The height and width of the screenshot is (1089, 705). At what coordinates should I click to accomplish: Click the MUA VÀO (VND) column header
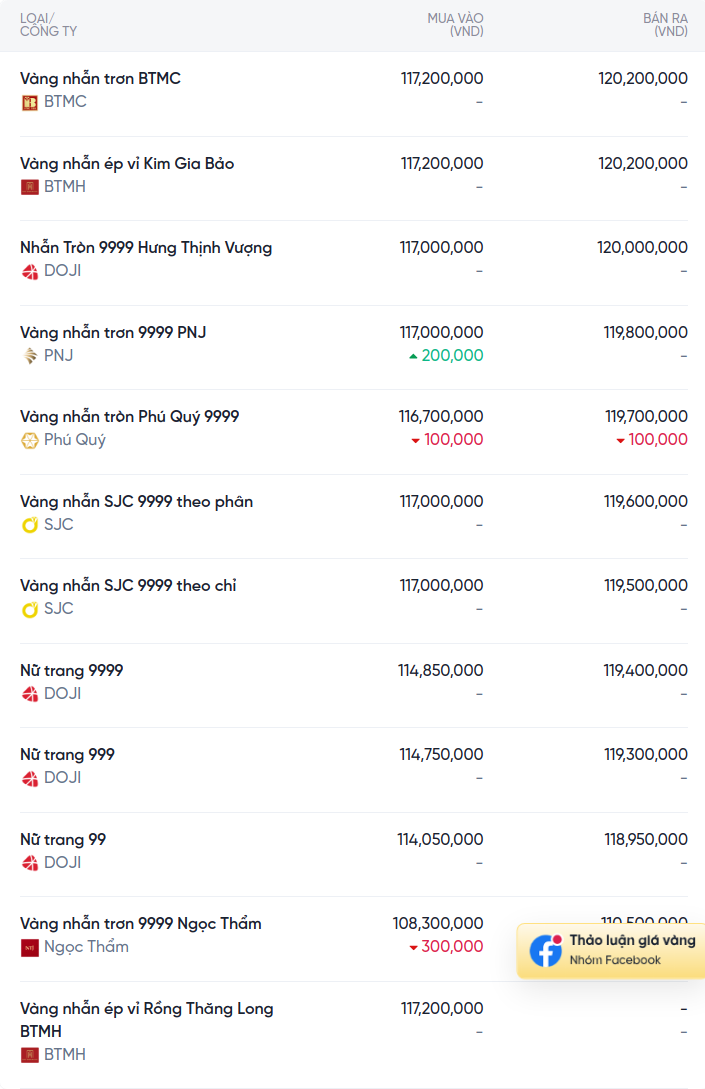[455, 25]
